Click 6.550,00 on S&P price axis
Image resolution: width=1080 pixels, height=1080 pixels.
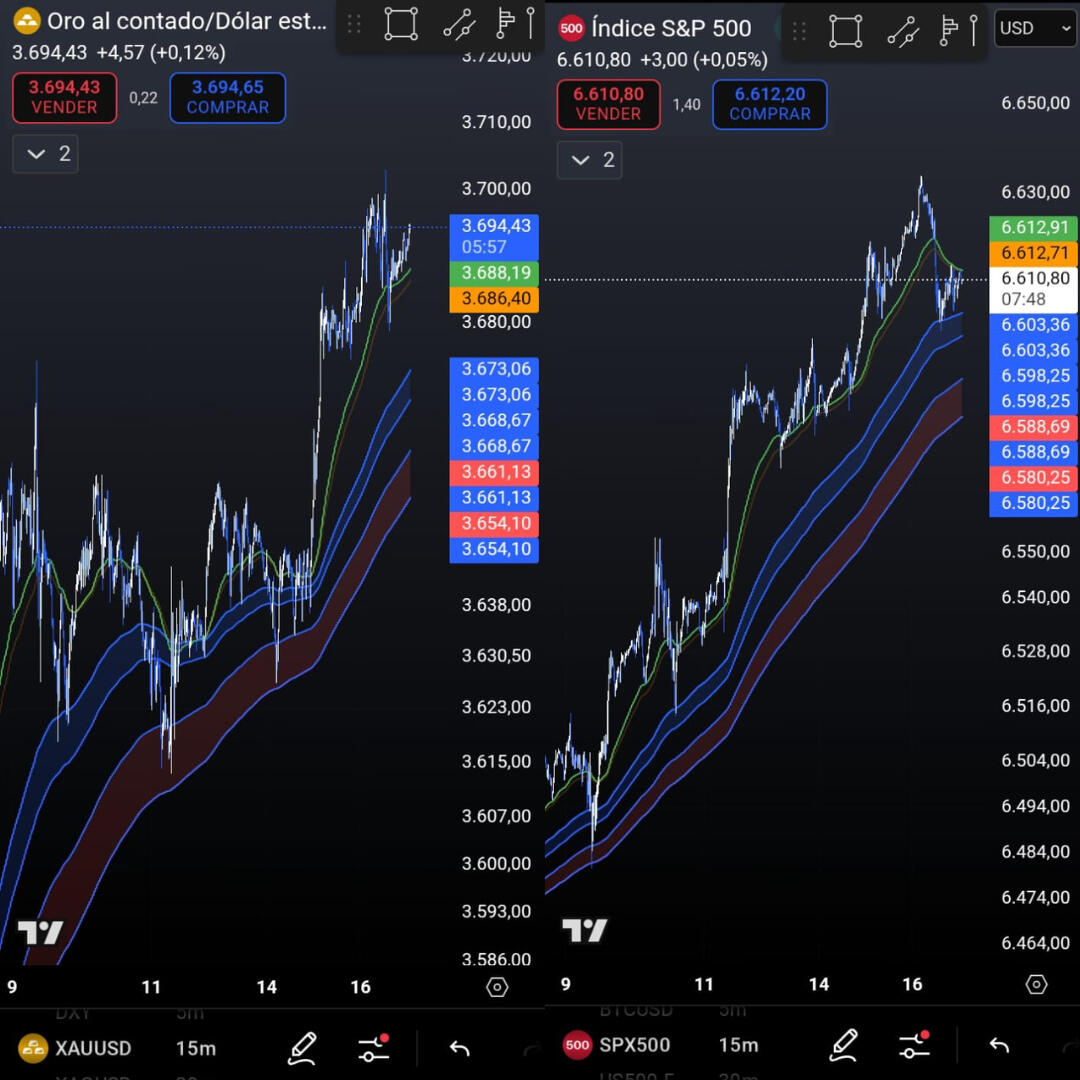pyautogui.click(x=1035, y=552)
